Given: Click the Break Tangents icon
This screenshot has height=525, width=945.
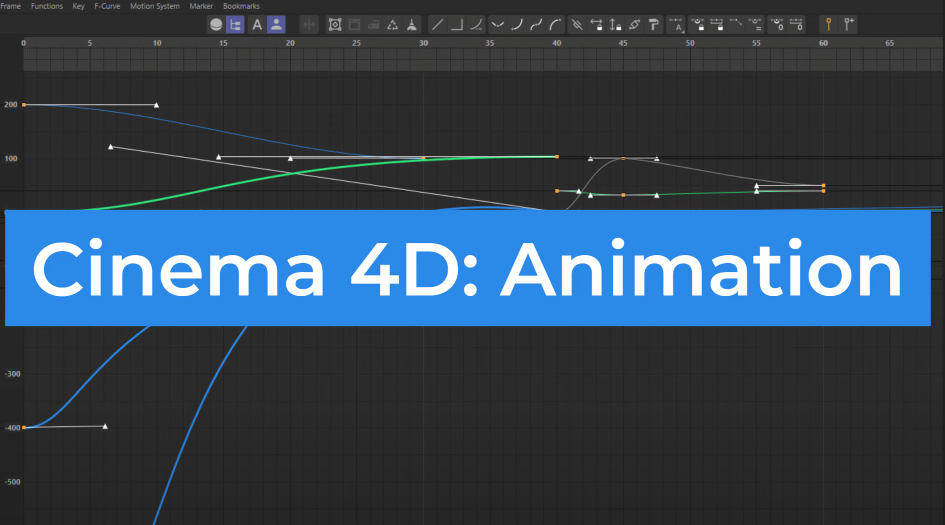Looking at the screenshot, I should coord(575,24).
